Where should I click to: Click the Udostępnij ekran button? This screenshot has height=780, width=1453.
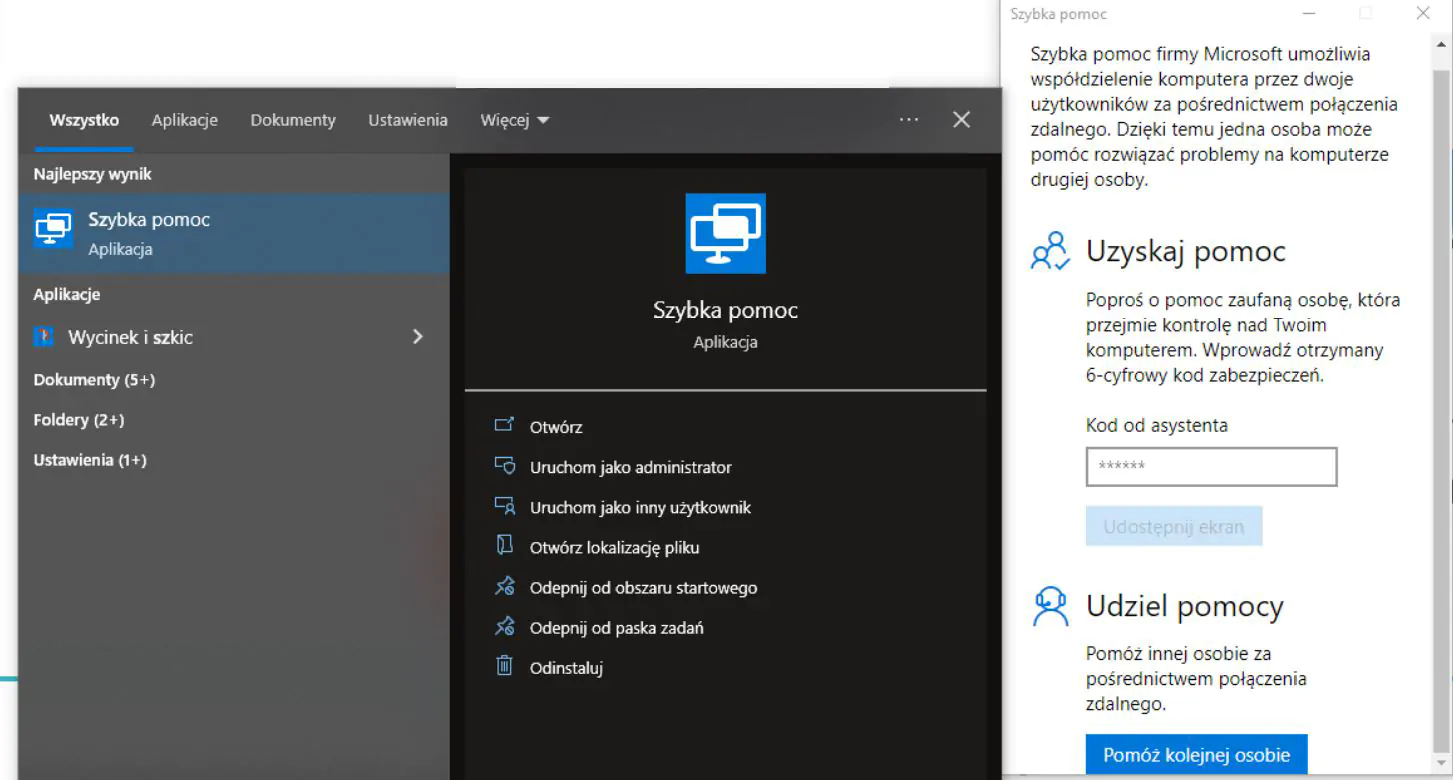[1174, 527]
